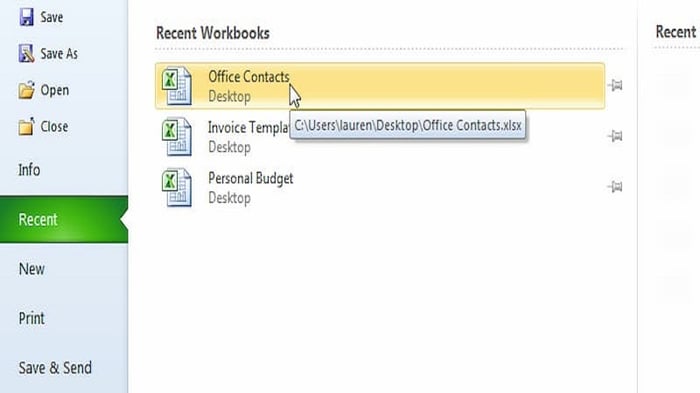Open the Office Contacts workbook
The height and width of the screenshot is (393, 700).
(x=380, y=86)
